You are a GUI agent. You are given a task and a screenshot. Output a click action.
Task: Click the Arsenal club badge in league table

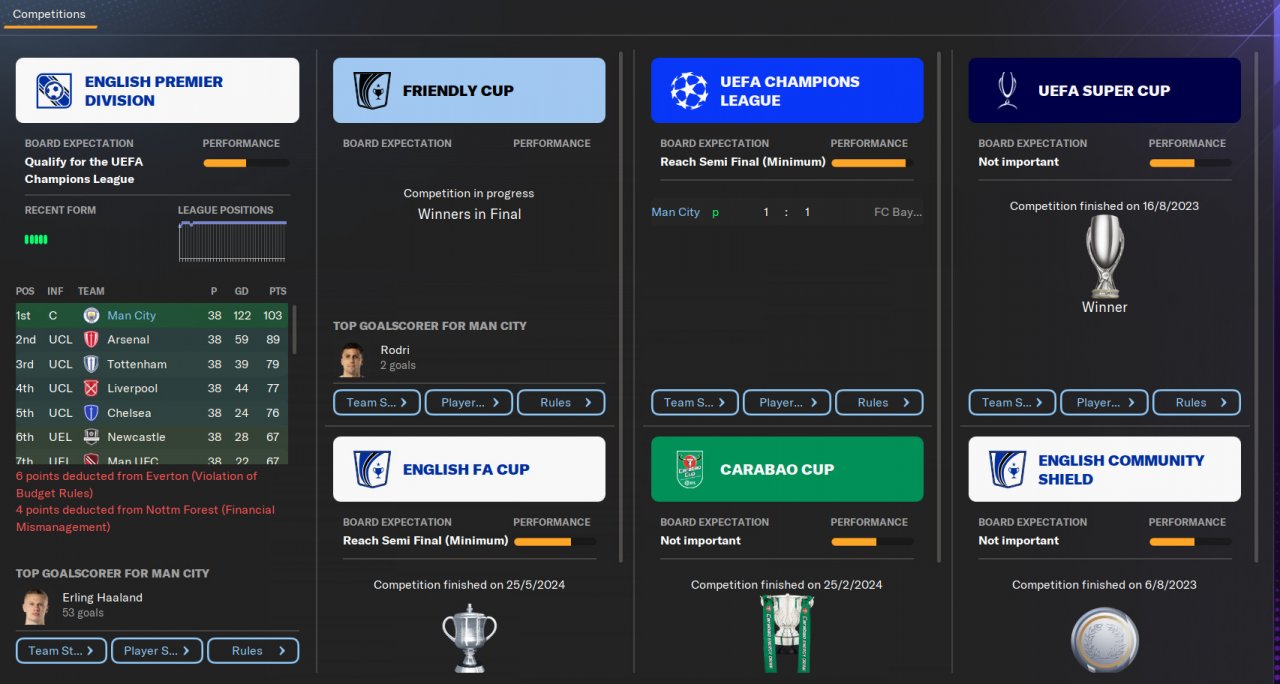91,340
